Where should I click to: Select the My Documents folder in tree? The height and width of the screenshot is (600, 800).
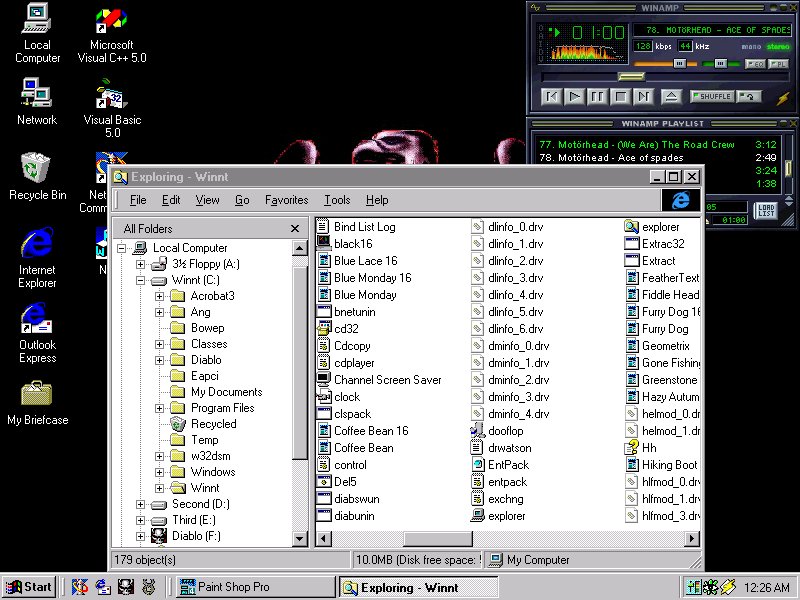tap(227, 392)
